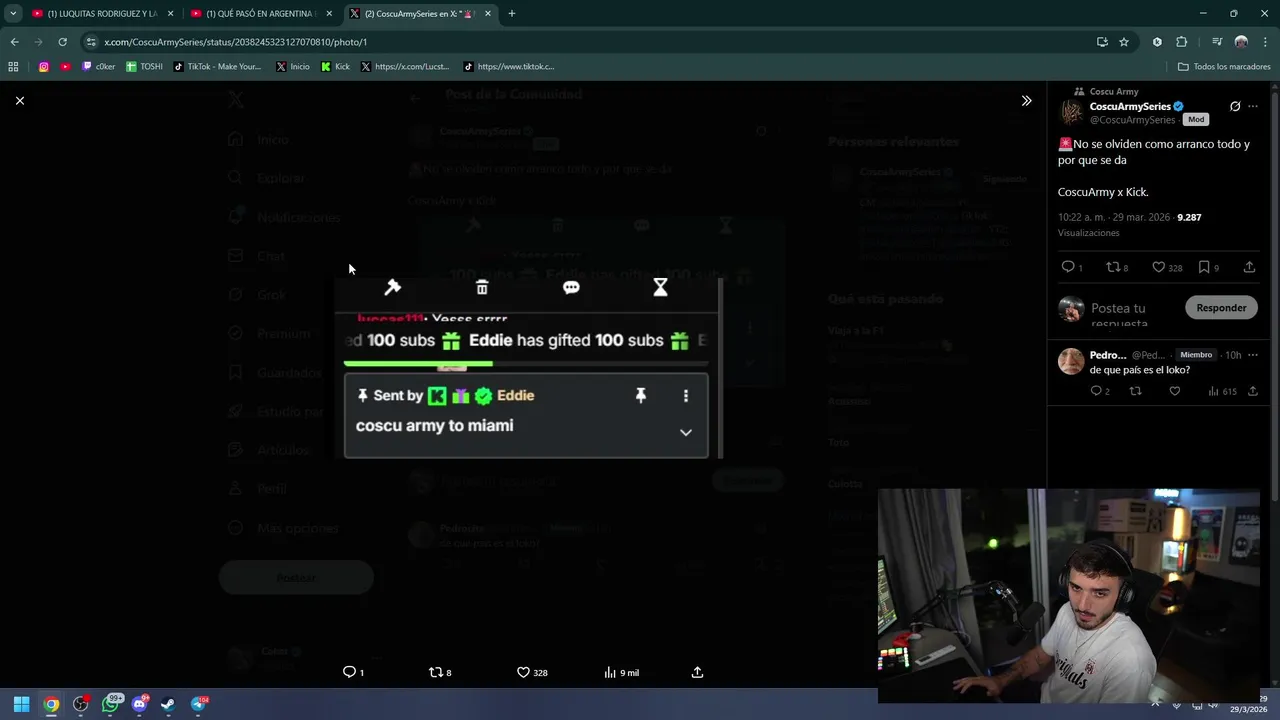Open the browser extensions puzzle icon
Image resolution: width=1280 pixels, height=720 pixels.
click(x=1182, y=42)
